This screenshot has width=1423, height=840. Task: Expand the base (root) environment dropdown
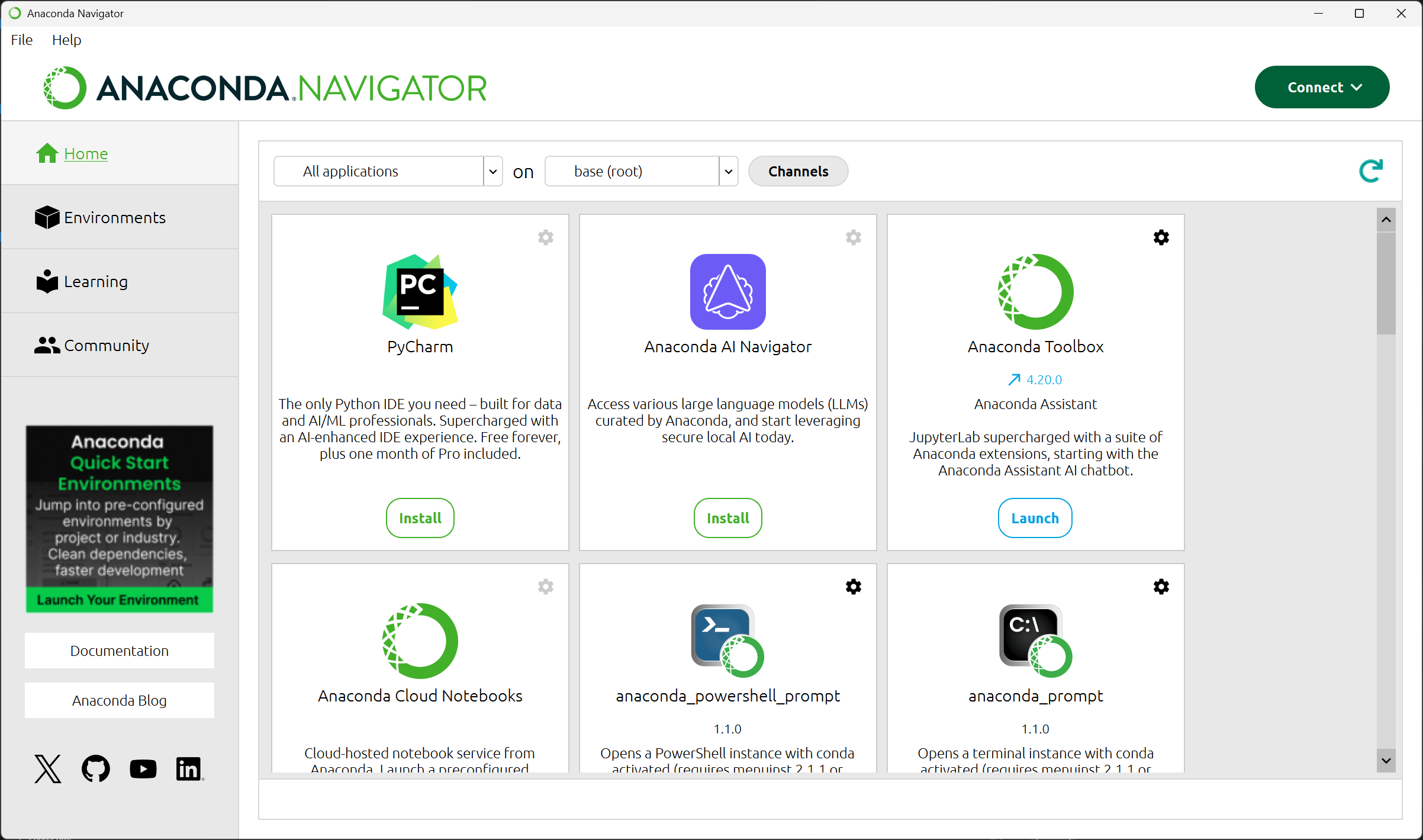coord(728,171)
